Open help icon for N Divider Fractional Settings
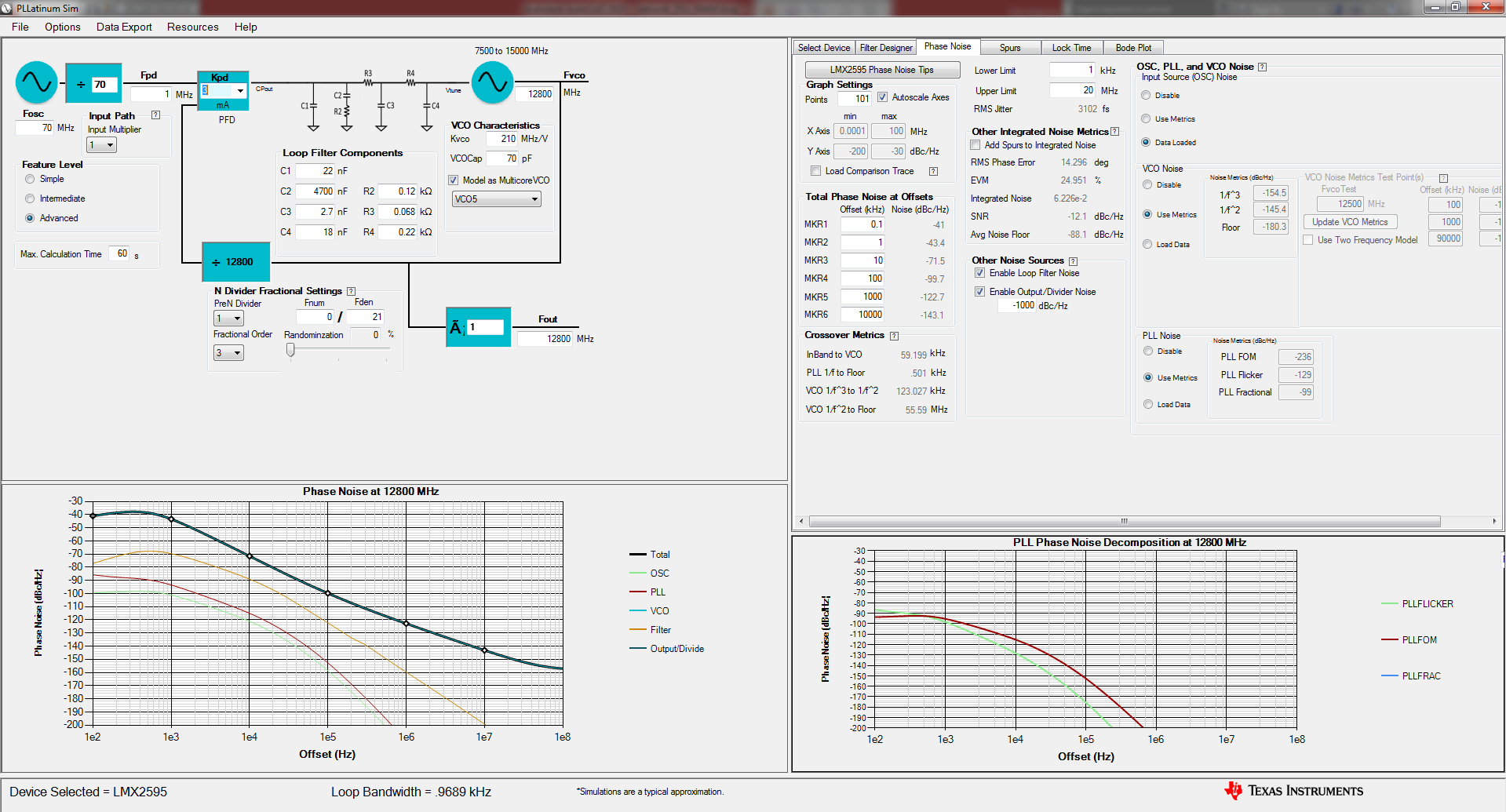The image size is (1506, 812). [351, 291]
